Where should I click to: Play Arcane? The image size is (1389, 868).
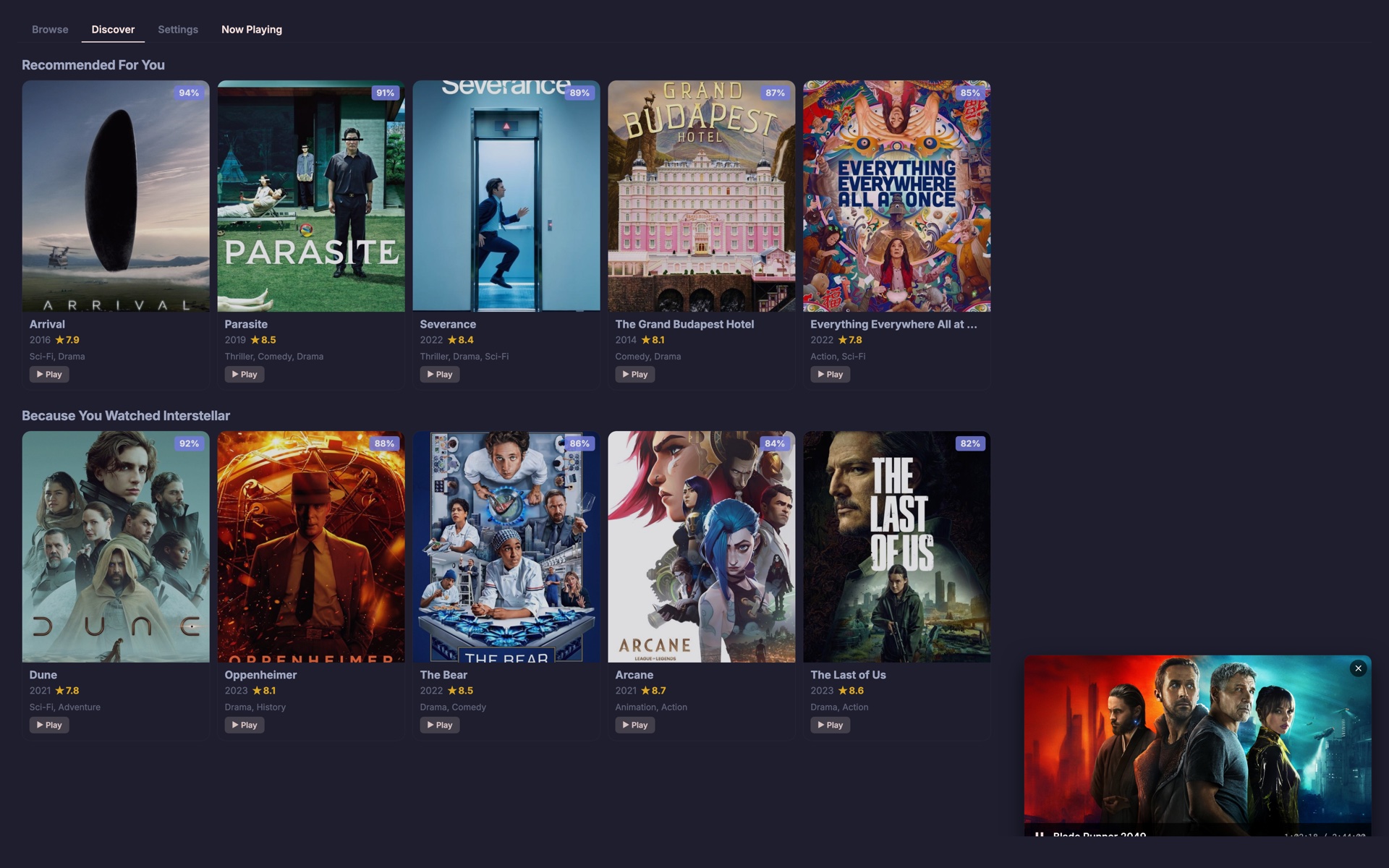point(634,725)
